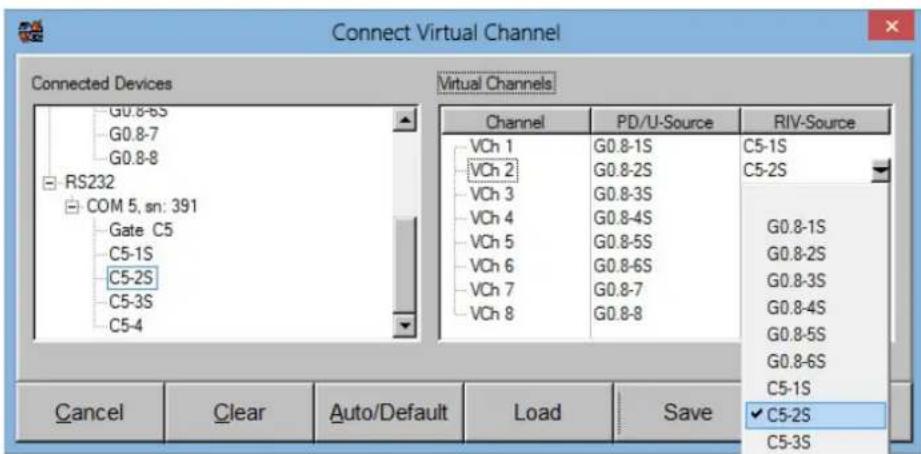
Task: Select G0.8-8 in Connected Devices tree
Action: click(x=133, y=159)
